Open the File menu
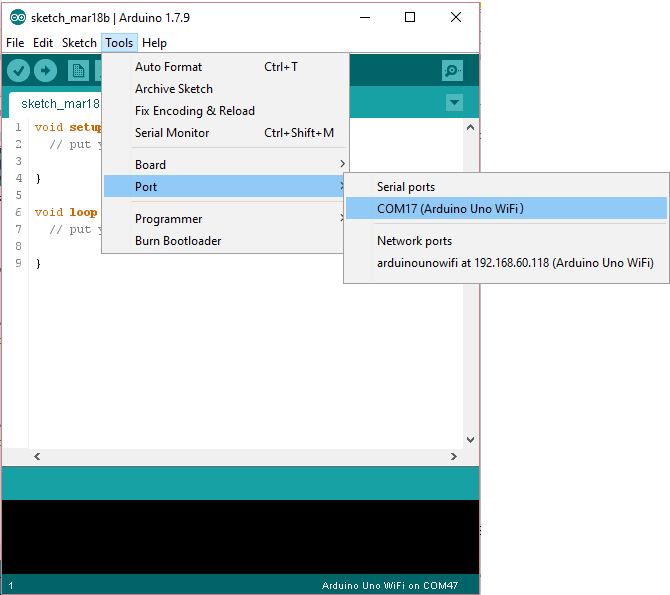The width and height of the screenshot is (670, 595). [x=15, y=43]
